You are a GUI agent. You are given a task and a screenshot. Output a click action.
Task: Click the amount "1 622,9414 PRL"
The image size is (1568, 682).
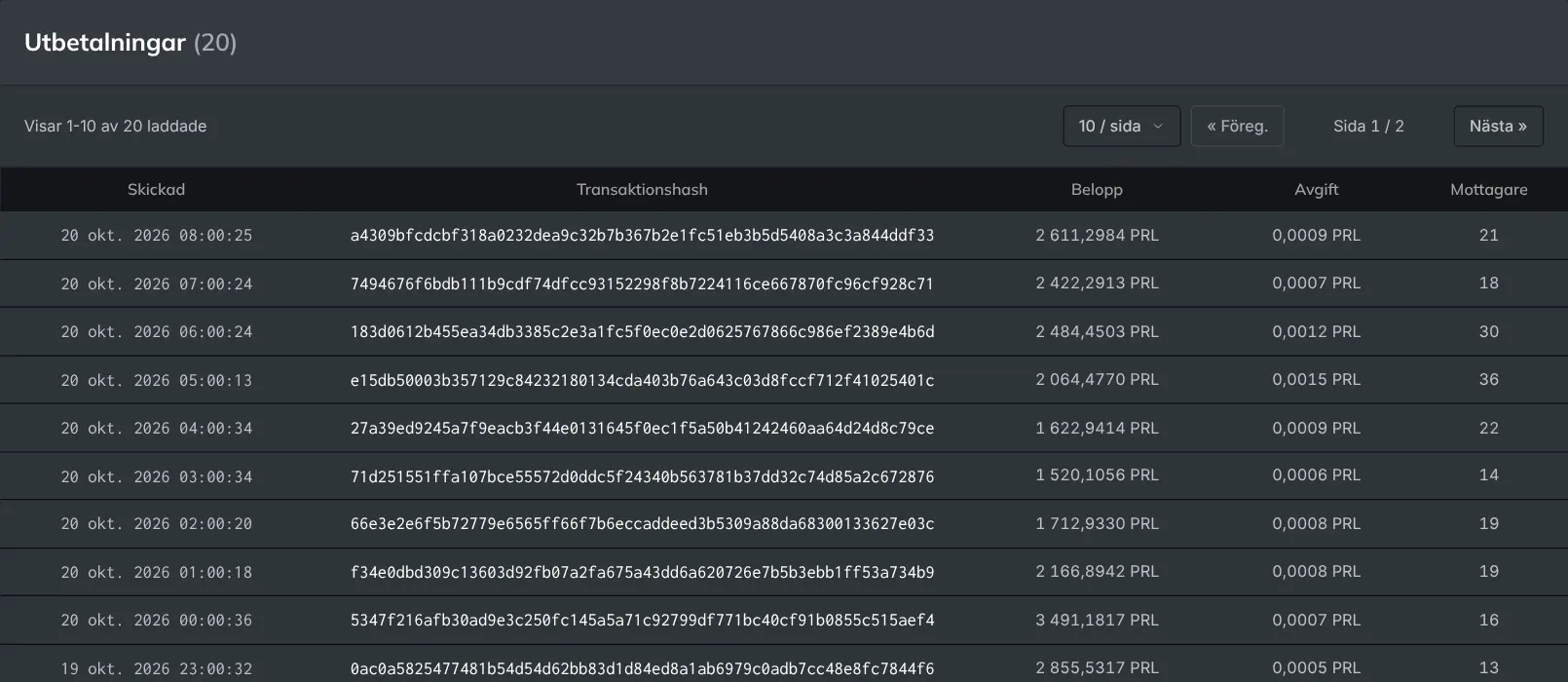[x=1097, y=428]
